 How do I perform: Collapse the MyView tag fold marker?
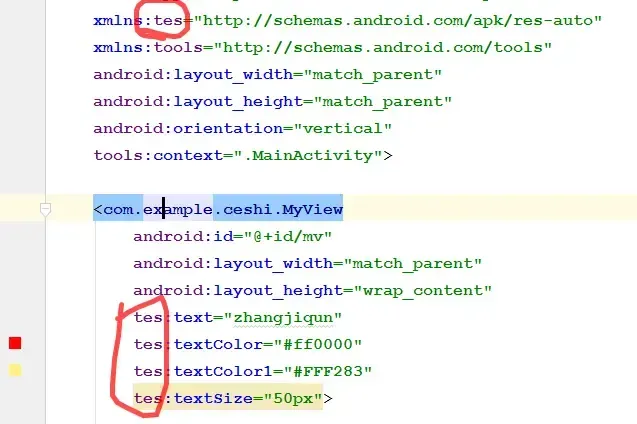pos(46,210)
